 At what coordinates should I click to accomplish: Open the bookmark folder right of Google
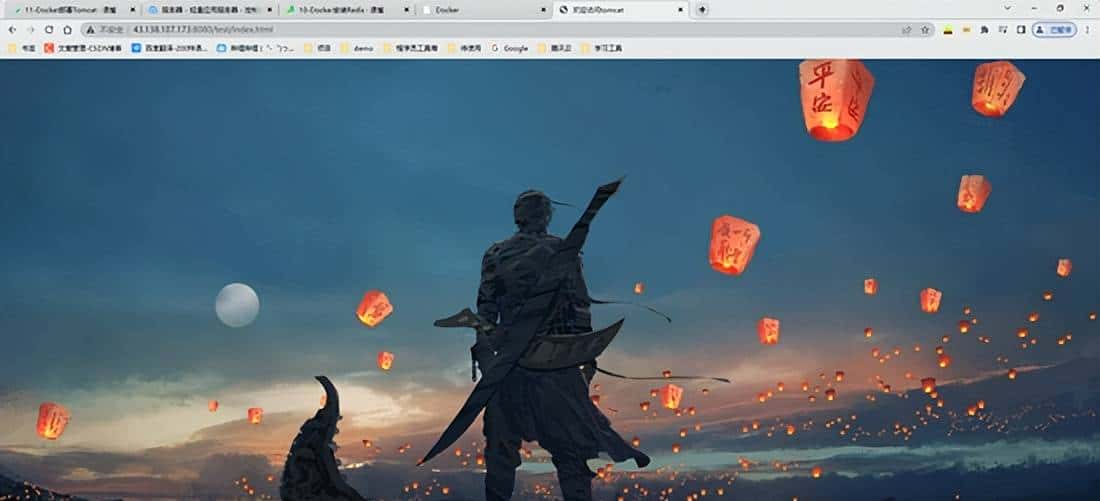[554, 48]
